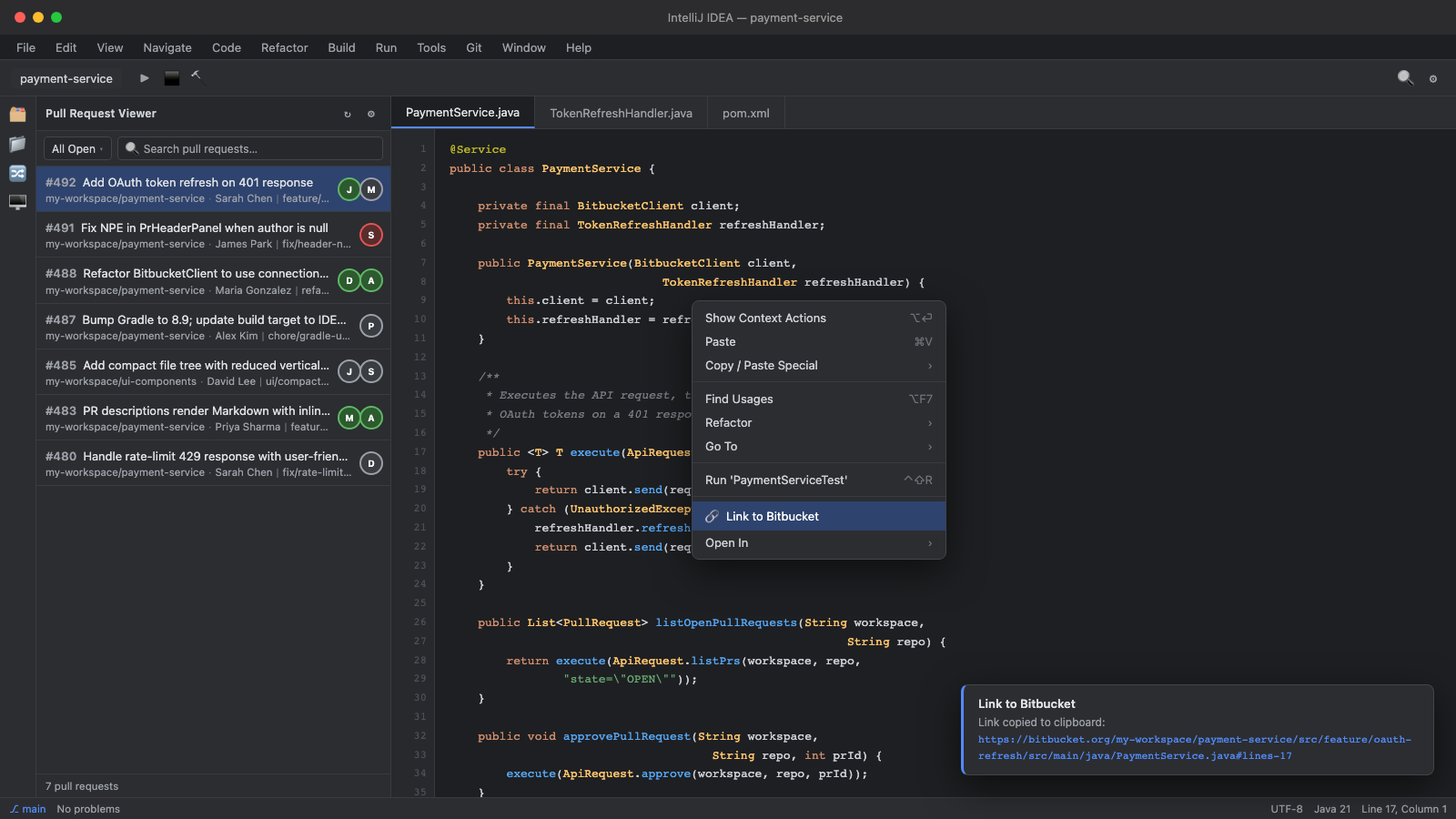Click reviewer avatar S on PR #491
Image resolution: width=1456 pixels, height=819 pixels.
coord(371,235)
